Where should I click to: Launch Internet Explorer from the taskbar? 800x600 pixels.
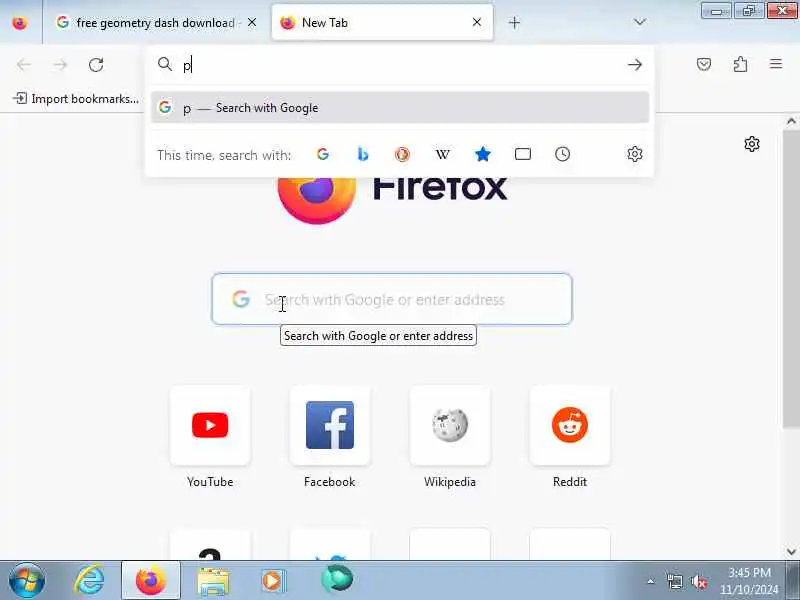pos(89,580)
